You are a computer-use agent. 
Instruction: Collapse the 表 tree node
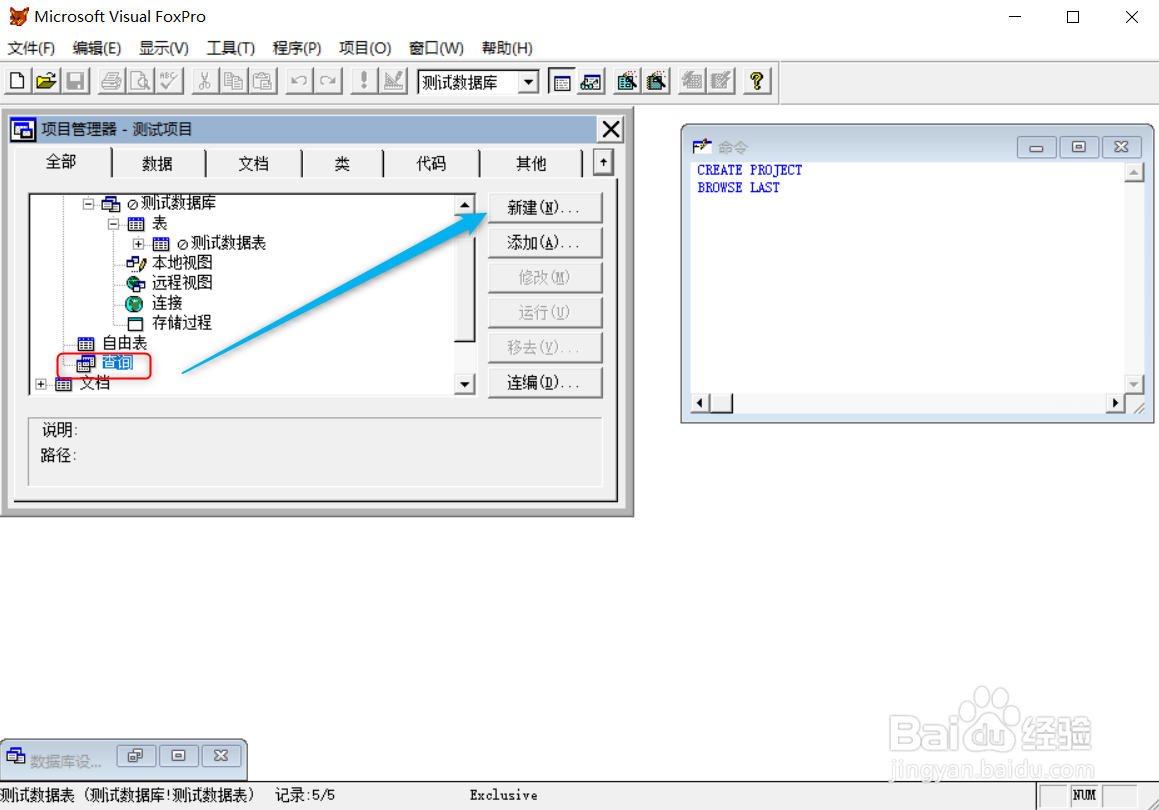(113, 223)
